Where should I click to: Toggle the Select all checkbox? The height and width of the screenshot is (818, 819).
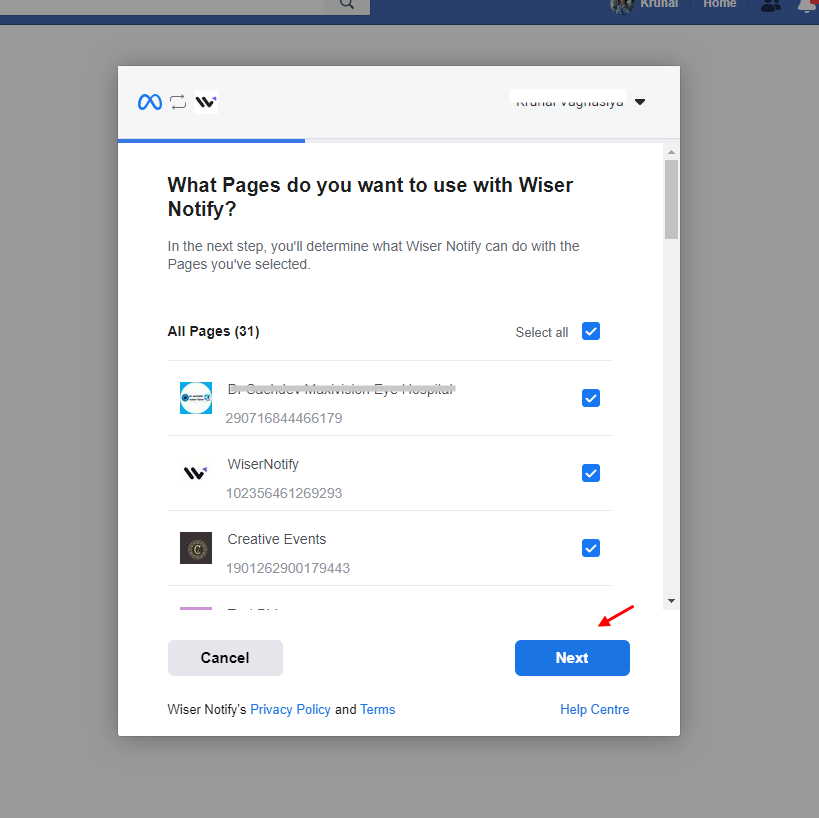(591, 331)
